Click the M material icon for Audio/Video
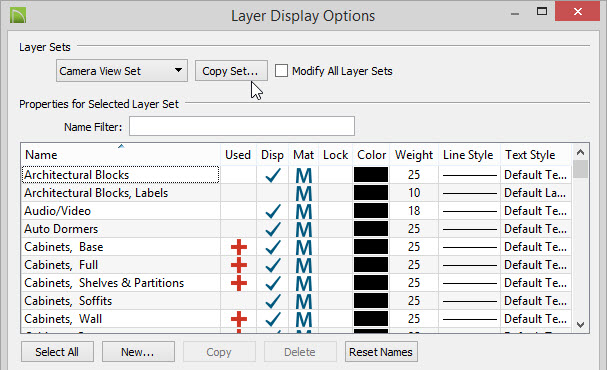 [x=304, y=211]
